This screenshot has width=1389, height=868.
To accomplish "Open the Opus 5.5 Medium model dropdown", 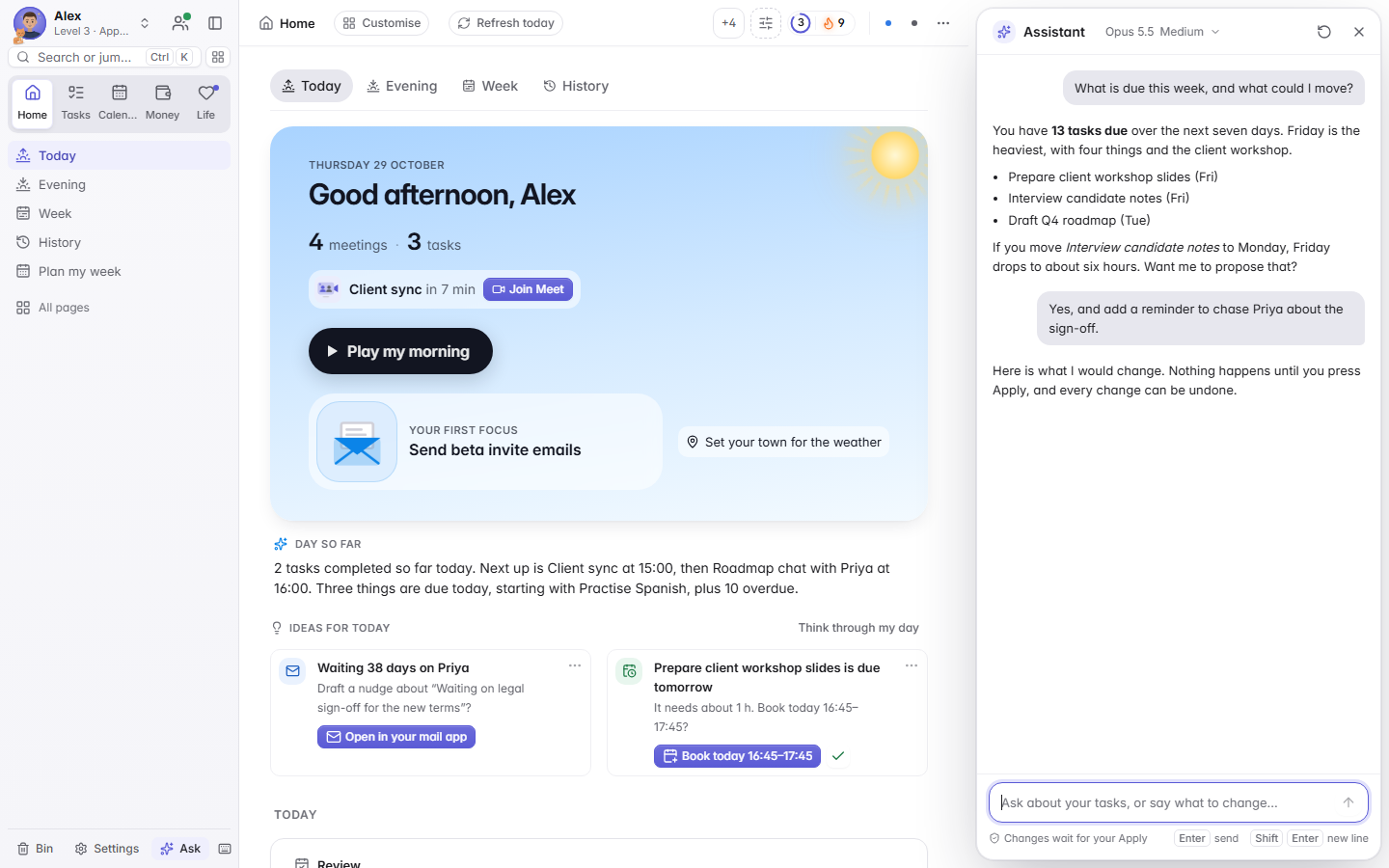I will click(1162, 32).
